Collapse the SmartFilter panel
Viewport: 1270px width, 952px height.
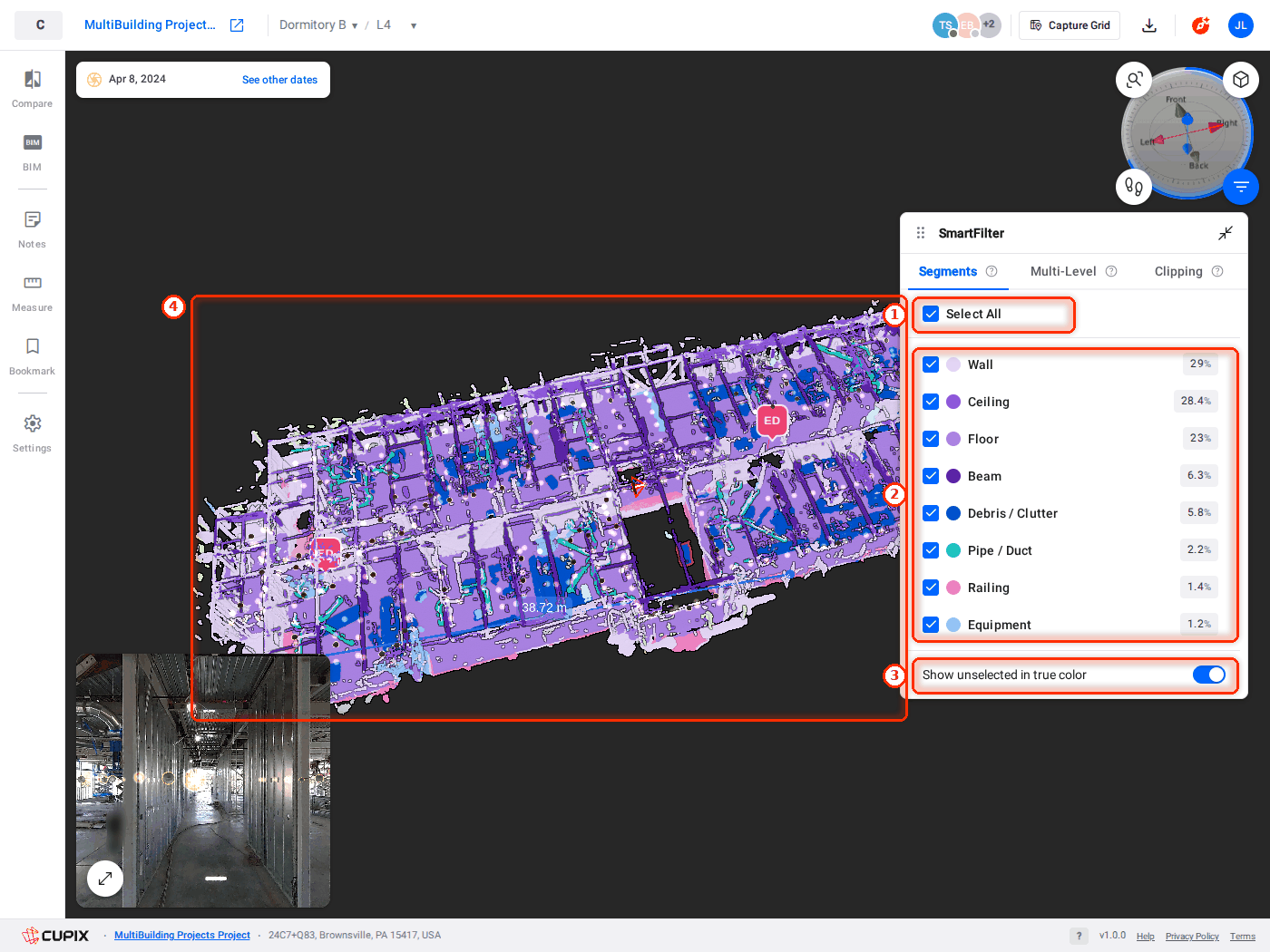(x=1226, y=233)
